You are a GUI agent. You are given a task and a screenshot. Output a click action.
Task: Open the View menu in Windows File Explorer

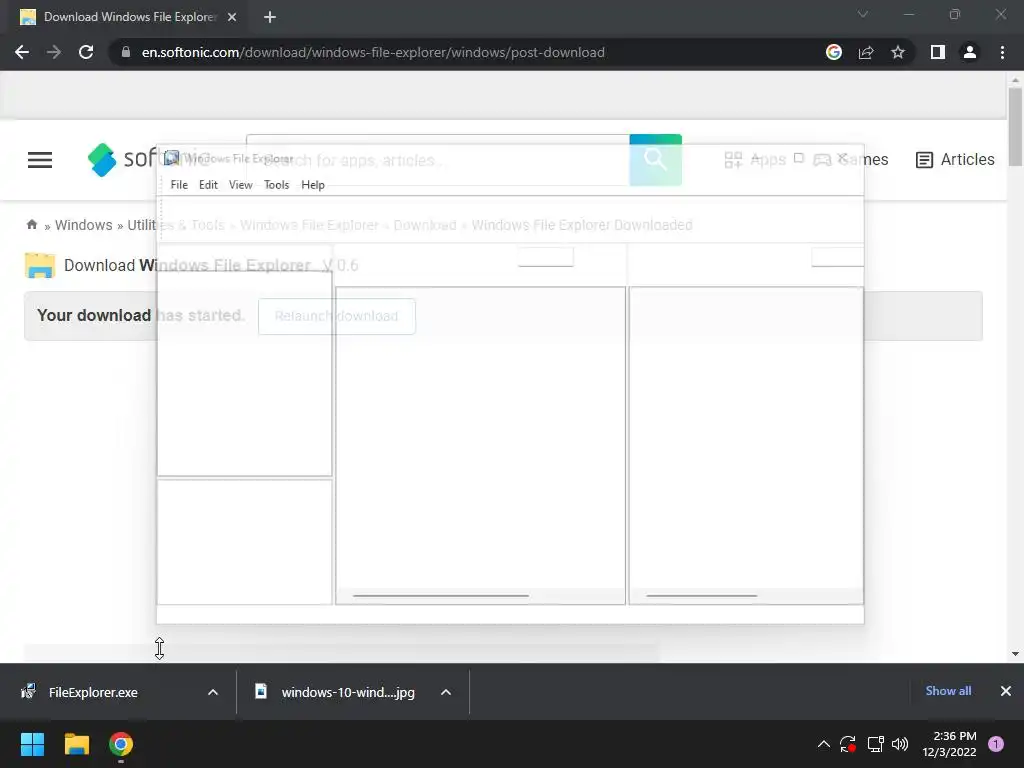click(x=240, y=185)
